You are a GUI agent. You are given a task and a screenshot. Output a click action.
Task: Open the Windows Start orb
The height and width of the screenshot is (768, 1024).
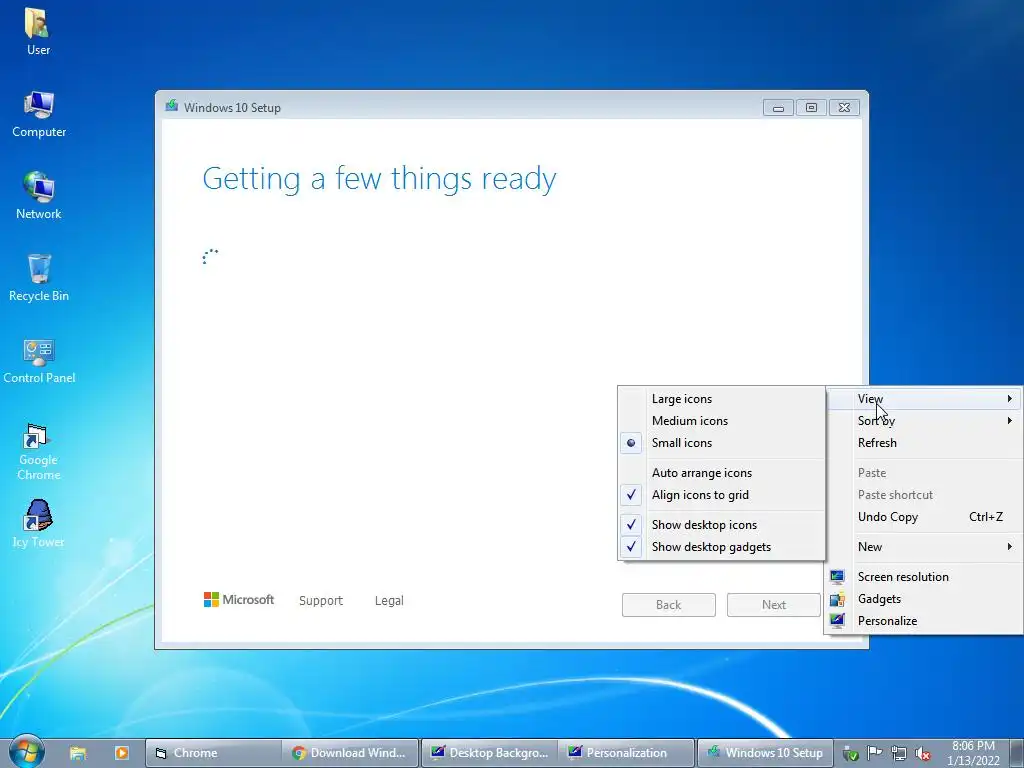click(x=25, y=751)
